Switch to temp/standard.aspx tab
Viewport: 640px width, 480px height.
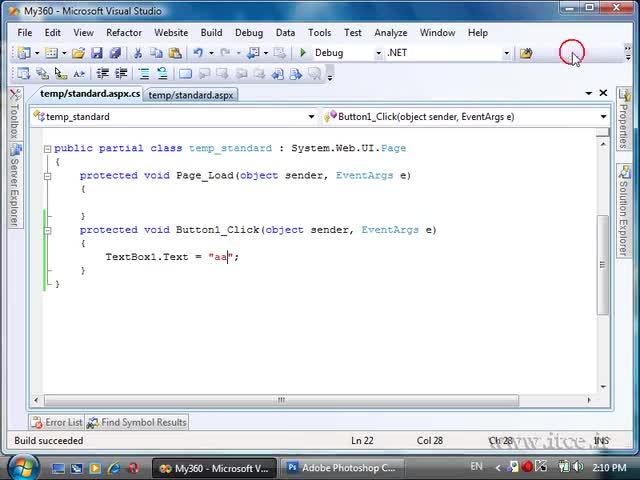tap(191, 95)
